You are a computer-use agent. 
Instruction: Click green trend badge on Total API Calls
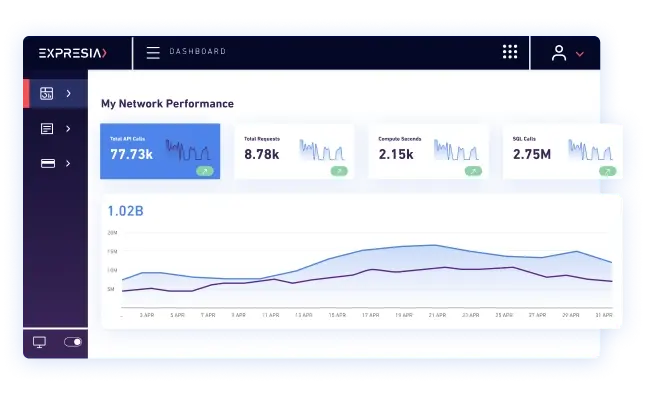pyautogui.click(x=205, y=171)
